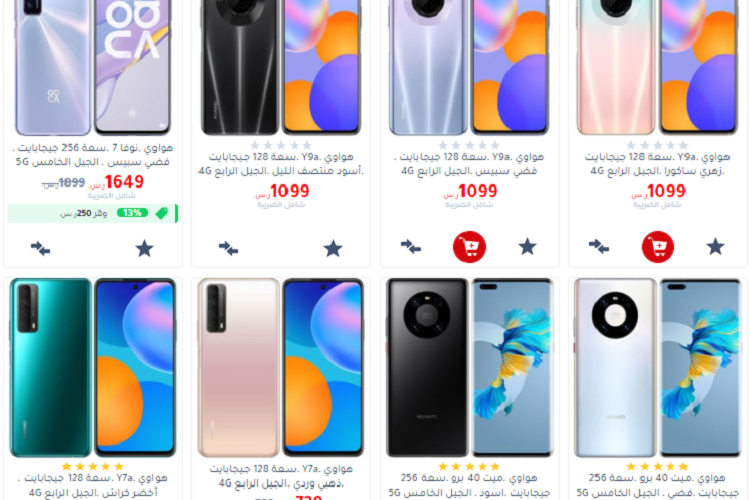
Task: Favorite the space silver Huawei Y9a
Action: [x=527, y=247]
